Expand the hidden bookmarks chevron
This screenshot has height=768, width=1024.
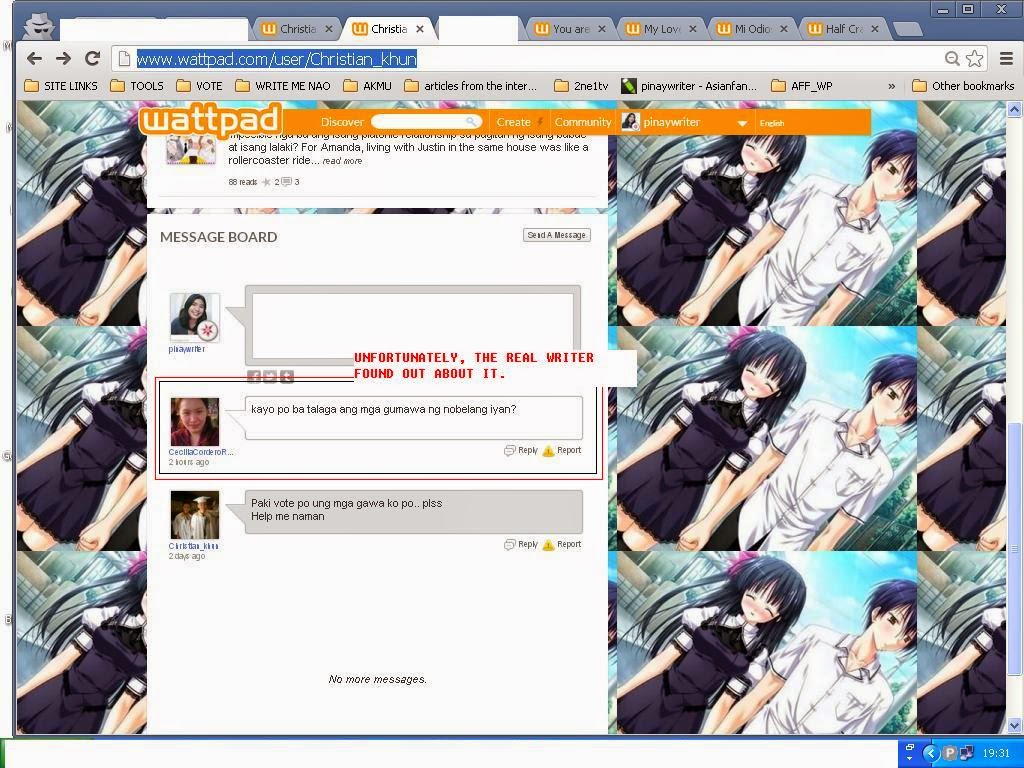click(891, 86)
